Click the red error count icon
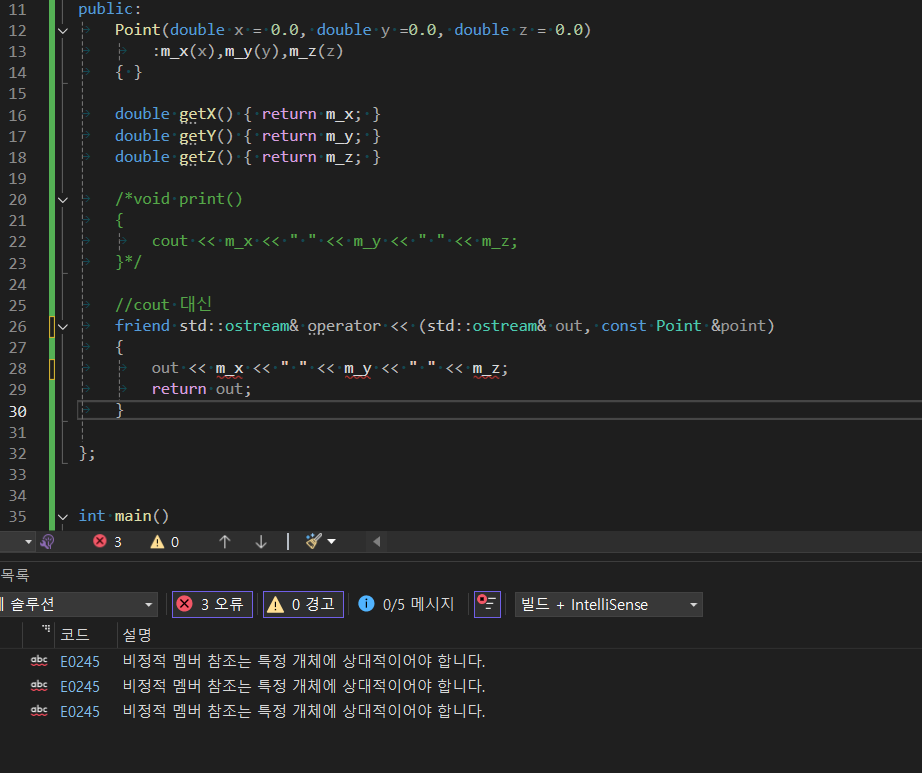Viewport: 922px width, 773px height. coord(100,541)
